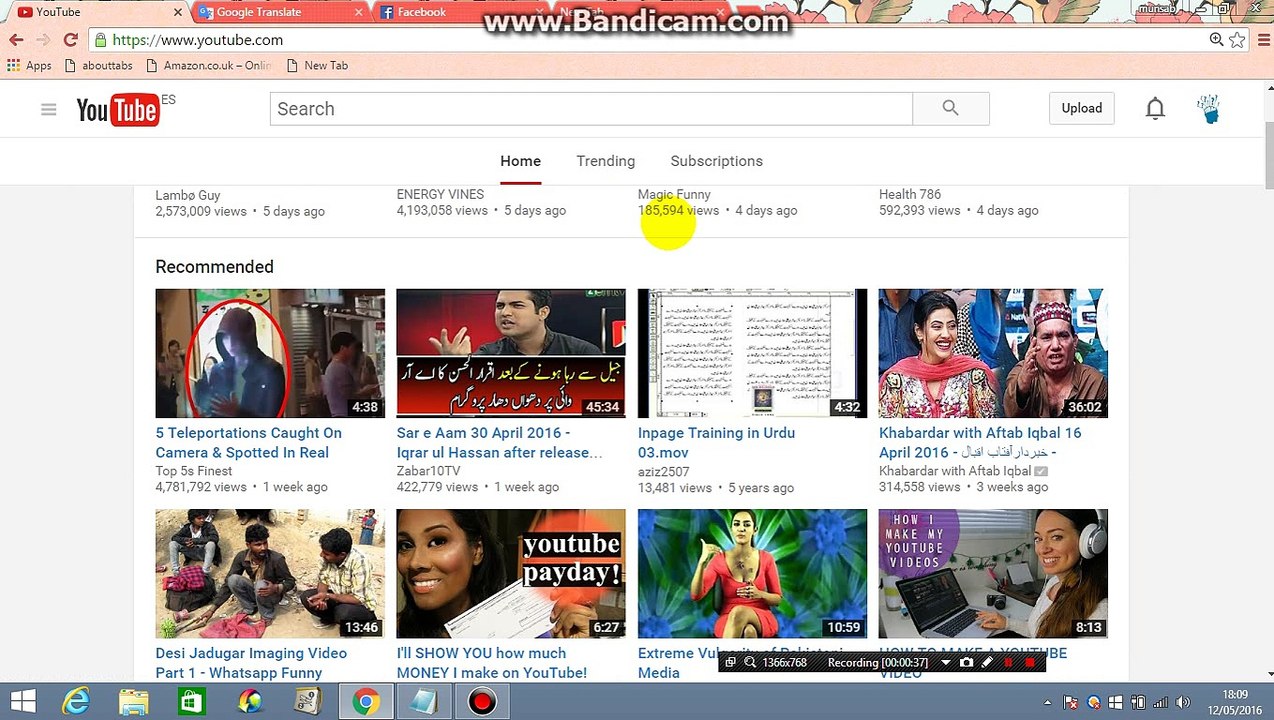Image resolution: width=1274 pixels, height=720 pixels.
Task: Open the notifications bell
Action: click(x=1155, y=108)
